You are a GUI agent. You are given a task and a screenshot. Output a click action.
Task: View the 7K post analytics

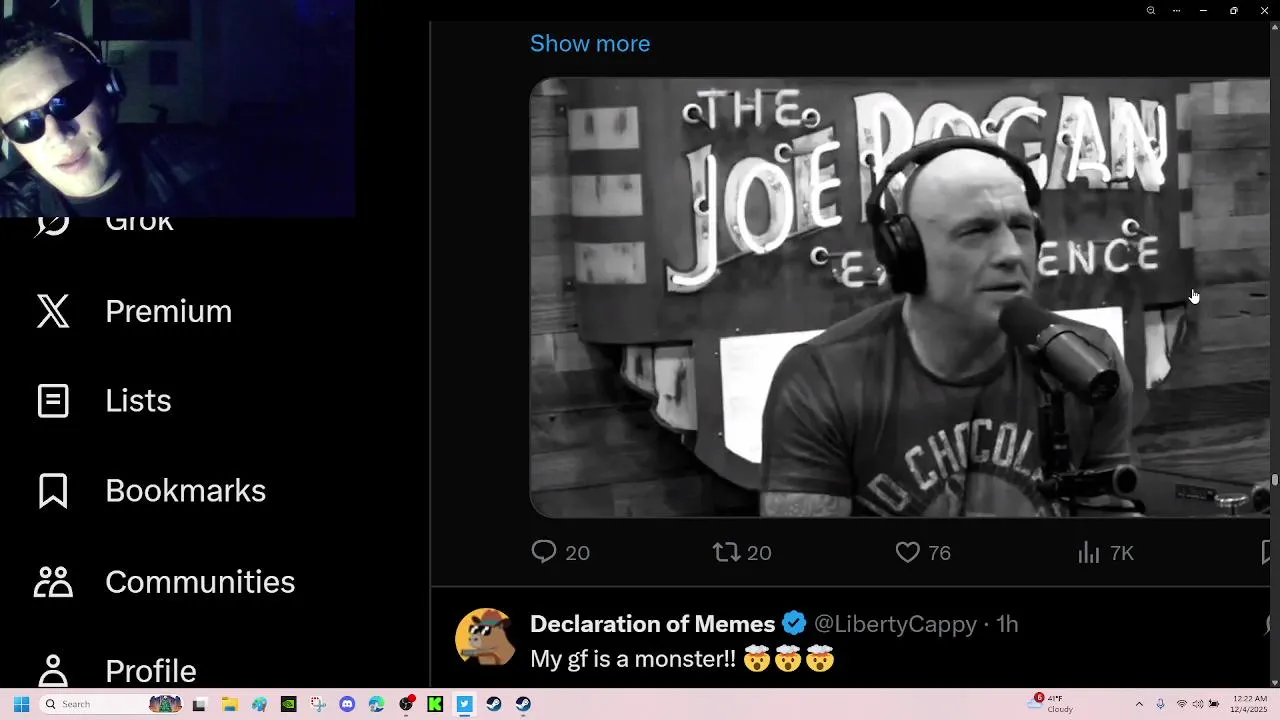tap(1106, 552)
